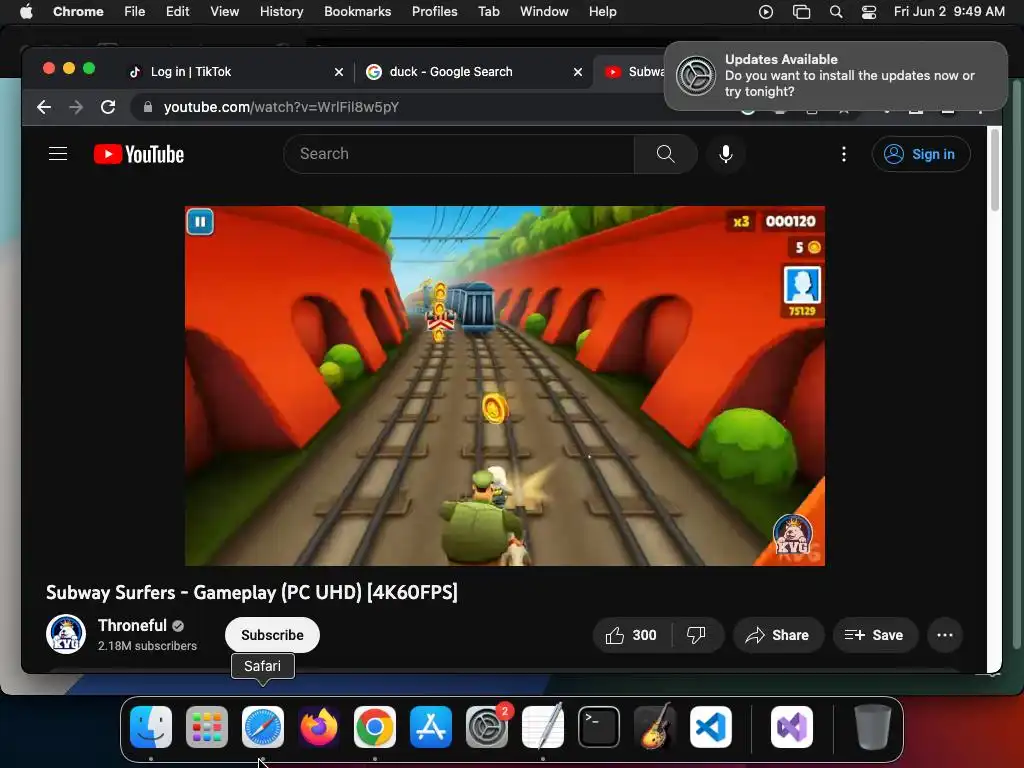Subscribe to the Throneful channel
This screenshot has height=768, width=1024.
272,635
